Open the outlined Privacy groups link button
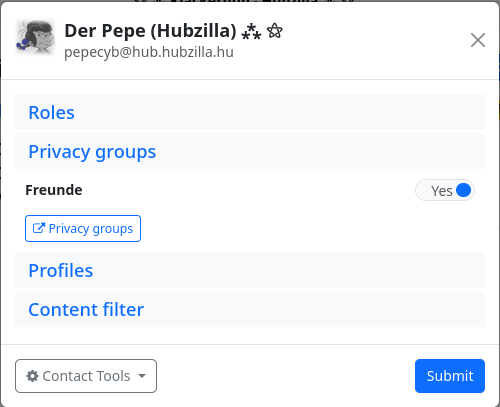Screen dimensions: 500x407 (83, 228)
